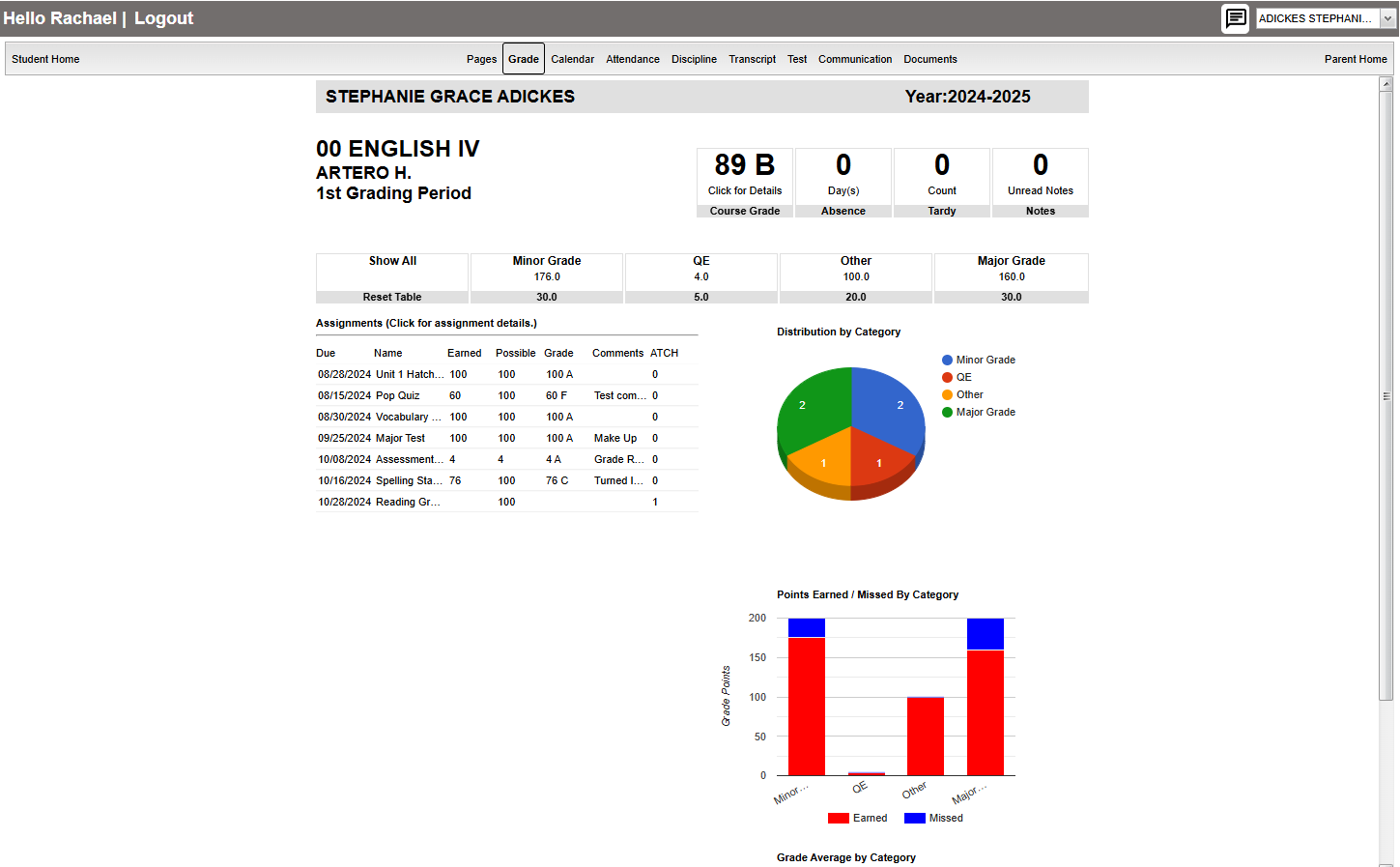Open the messages chat icon
The height and width of the screenshot is (867, 1400).
coord(1235,18)
